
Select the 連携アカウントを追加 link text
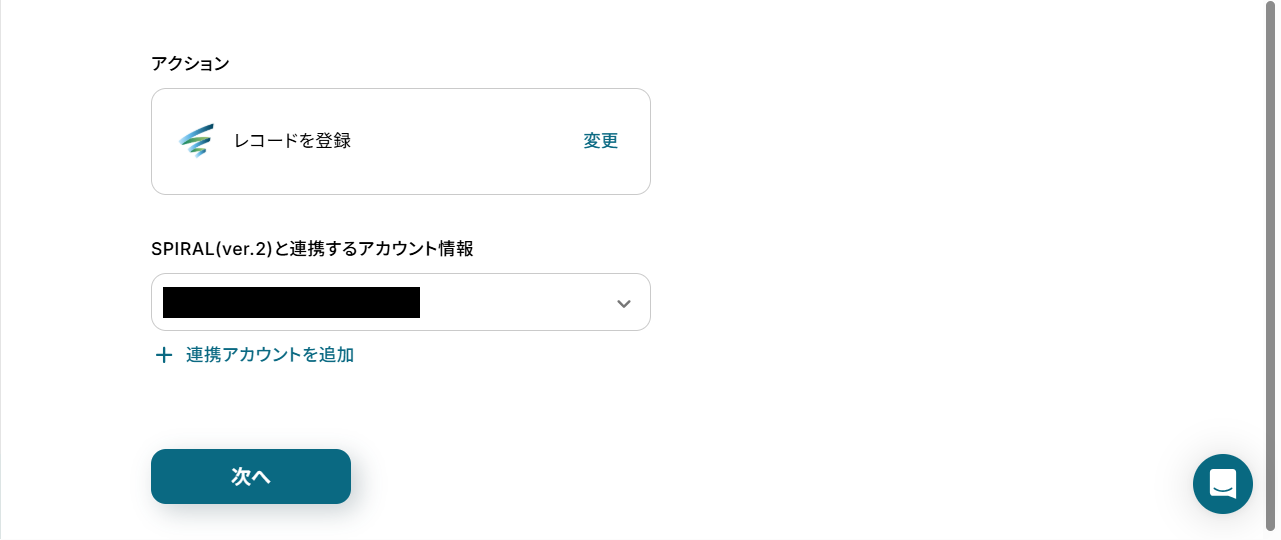coord(270,355)
